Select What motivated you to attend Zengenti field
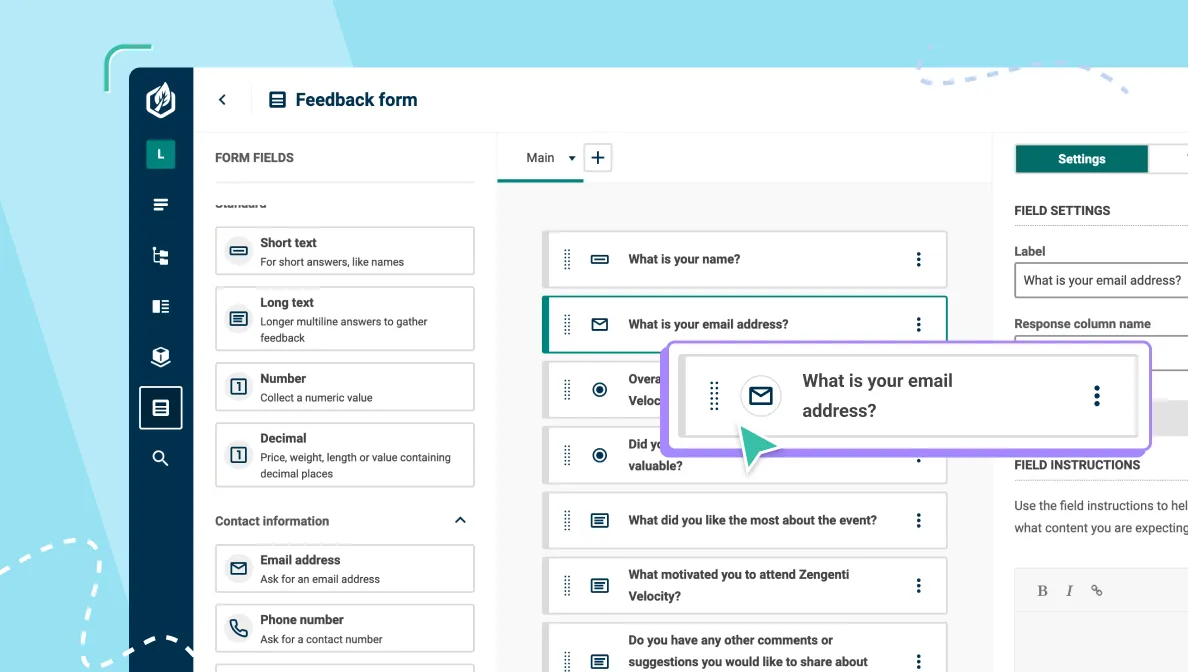 click(745, 586)
